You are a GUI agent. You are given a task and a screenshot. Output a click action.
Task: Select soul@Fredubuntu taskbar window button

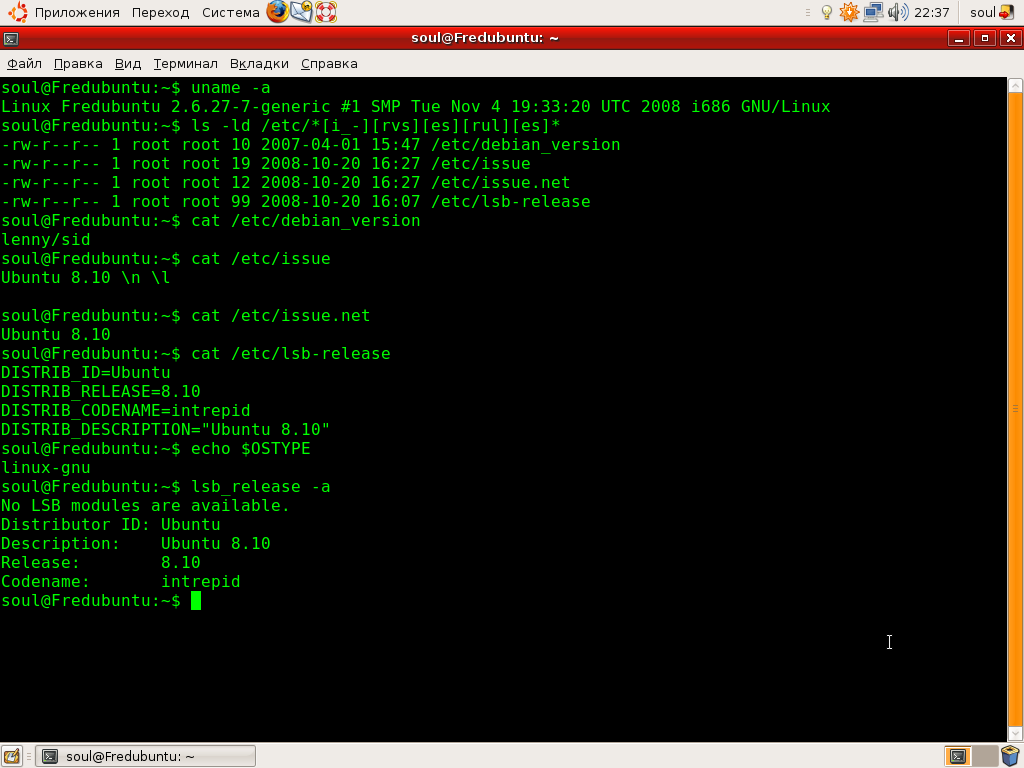[x=146, y=756]
